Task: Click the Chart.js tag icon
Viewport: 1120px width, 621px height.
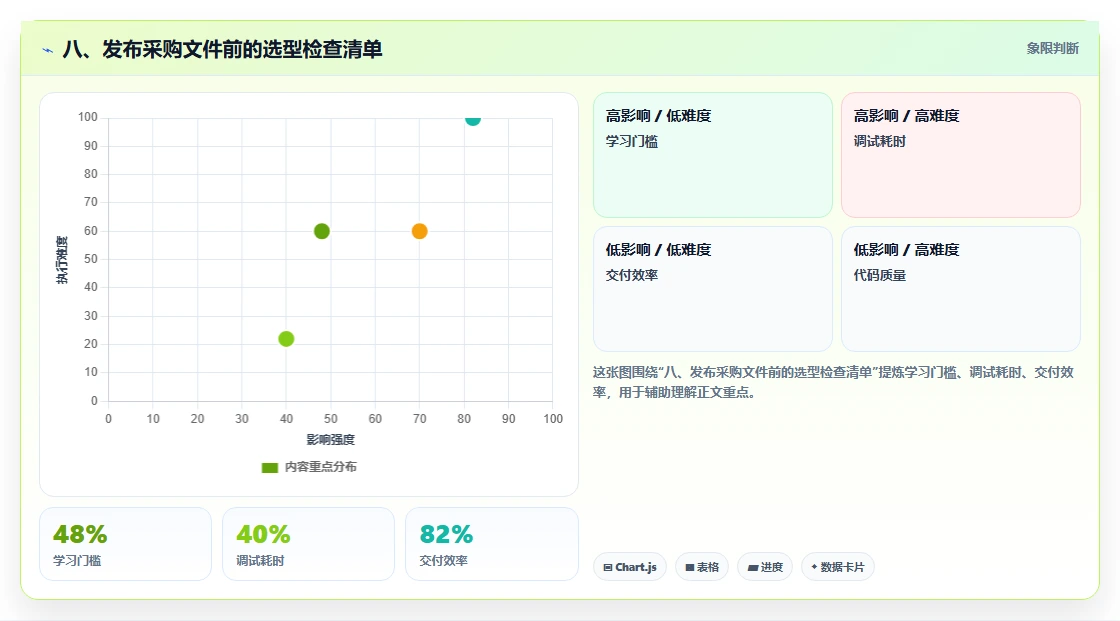Action: pyautogui.click(x=608, y=567)
